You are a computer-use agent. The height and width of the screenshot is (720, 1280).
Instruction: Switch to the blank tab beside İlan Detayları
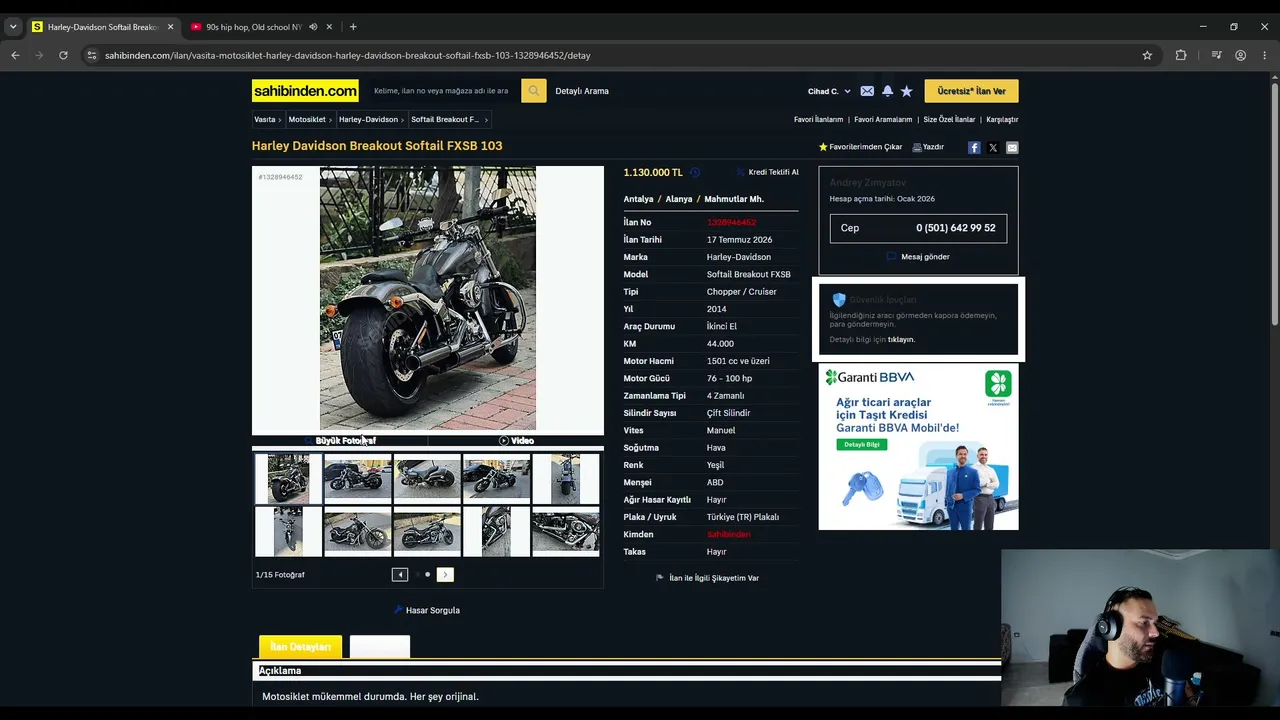(380, 647)
